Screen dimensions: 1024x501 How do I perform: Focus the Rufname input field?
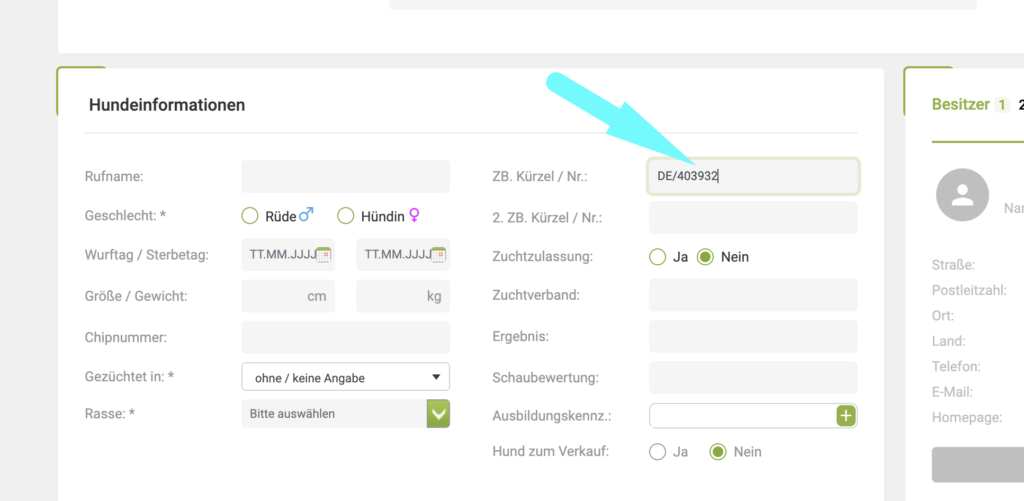click(345, 176)
